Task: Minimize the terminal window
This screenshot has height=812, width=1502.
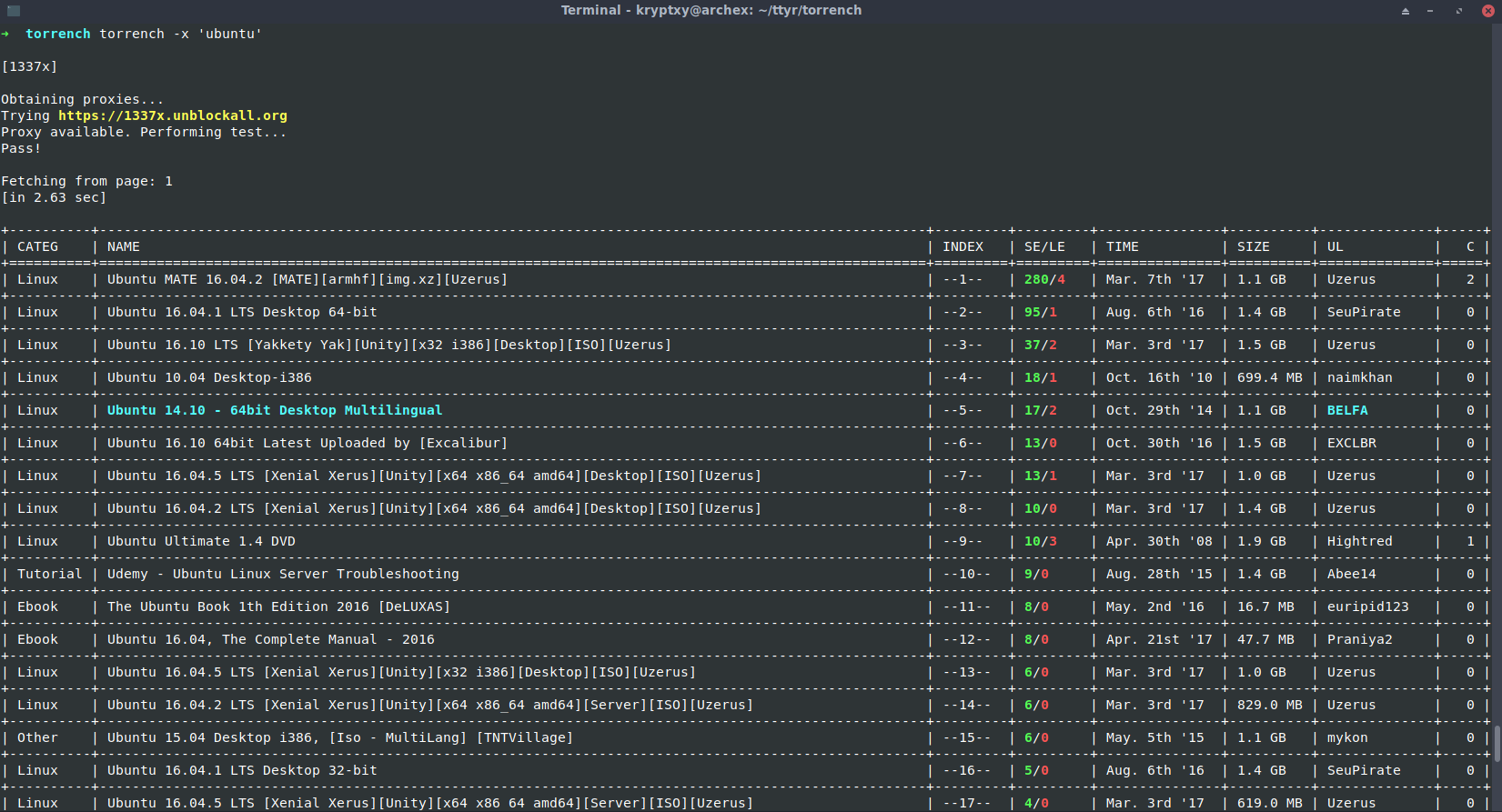Action: 1430,11
